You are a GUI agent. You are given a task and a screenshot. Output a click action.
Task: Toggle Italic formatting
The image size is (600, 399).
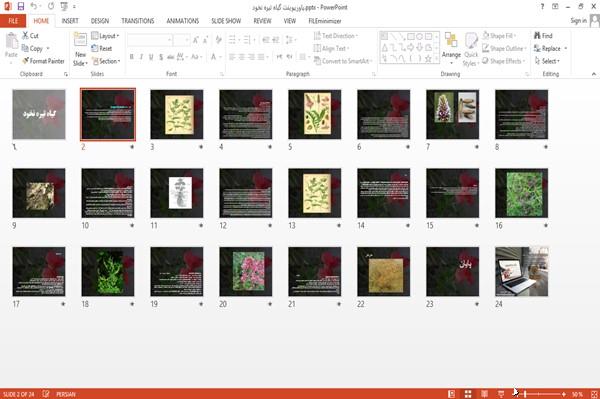point(141,57)
